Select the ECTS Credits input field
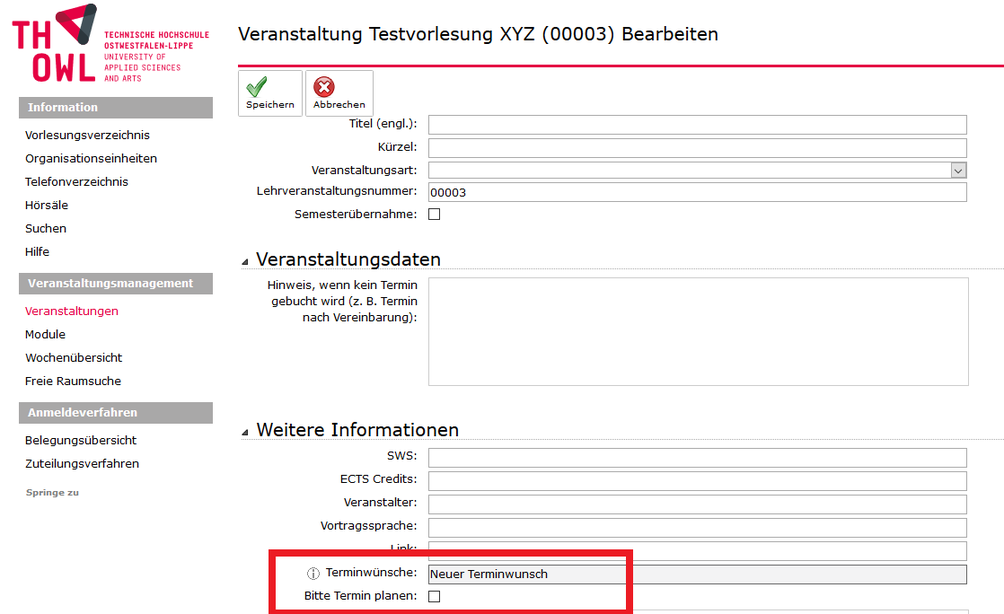 pos(696,481)
